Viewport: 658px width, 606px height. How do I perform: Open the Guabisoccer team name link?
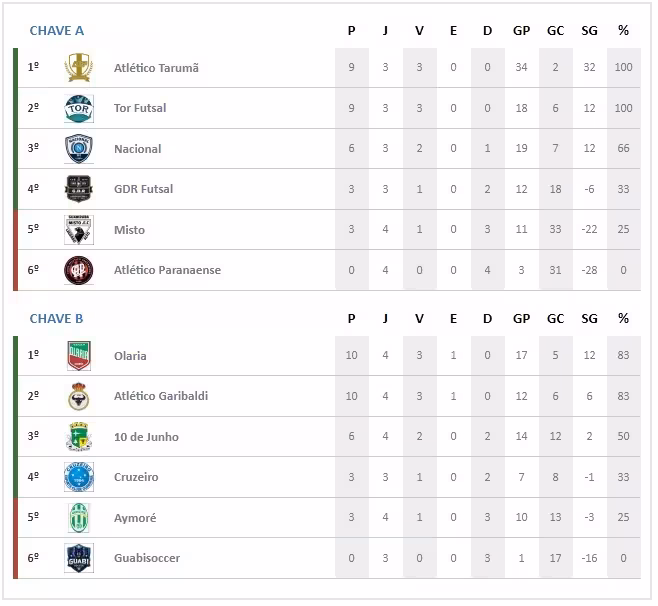pyautogui.click(x=147, y=558)
